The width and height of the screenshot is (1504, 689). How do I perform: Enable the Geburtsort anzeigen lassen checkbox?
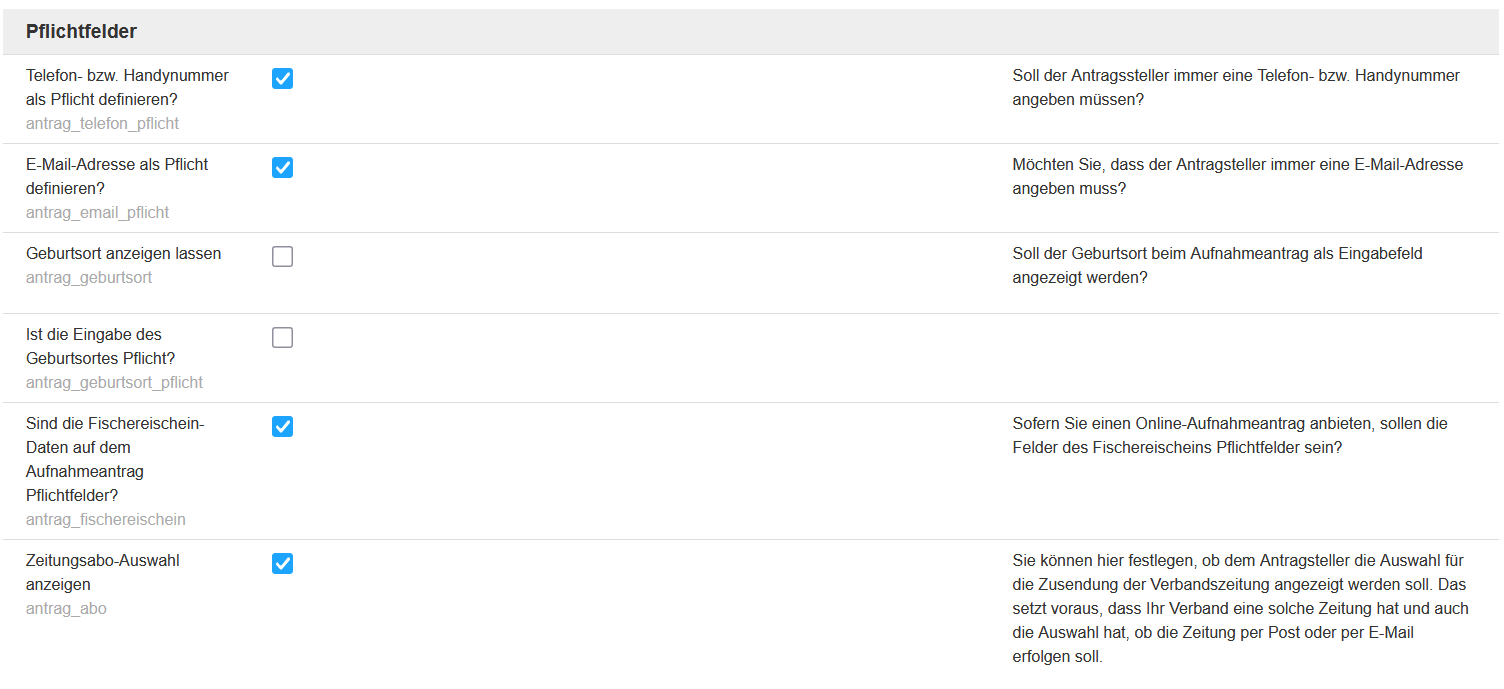[283, 257]
